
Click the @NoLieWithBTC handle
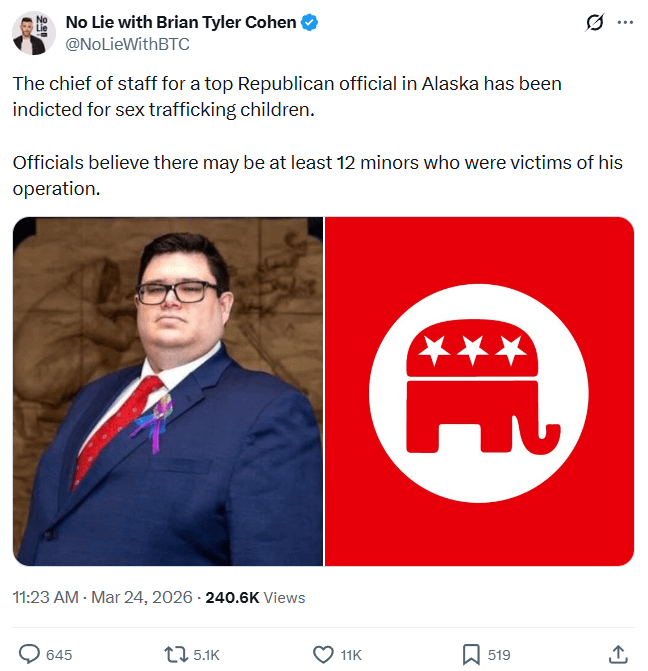click(x=127, y=44)
